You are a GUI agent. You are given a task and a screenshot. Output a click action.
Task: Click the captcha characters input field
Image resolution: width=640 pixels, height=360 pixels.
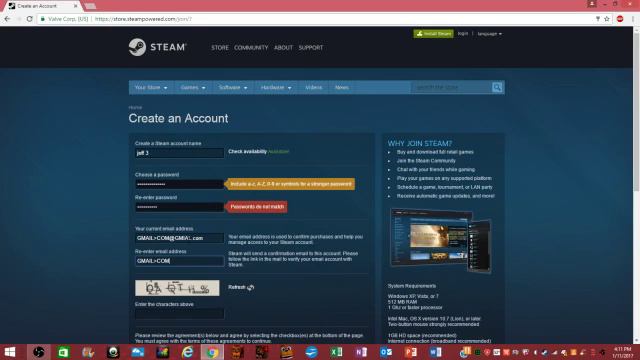[x=179, y=313]
